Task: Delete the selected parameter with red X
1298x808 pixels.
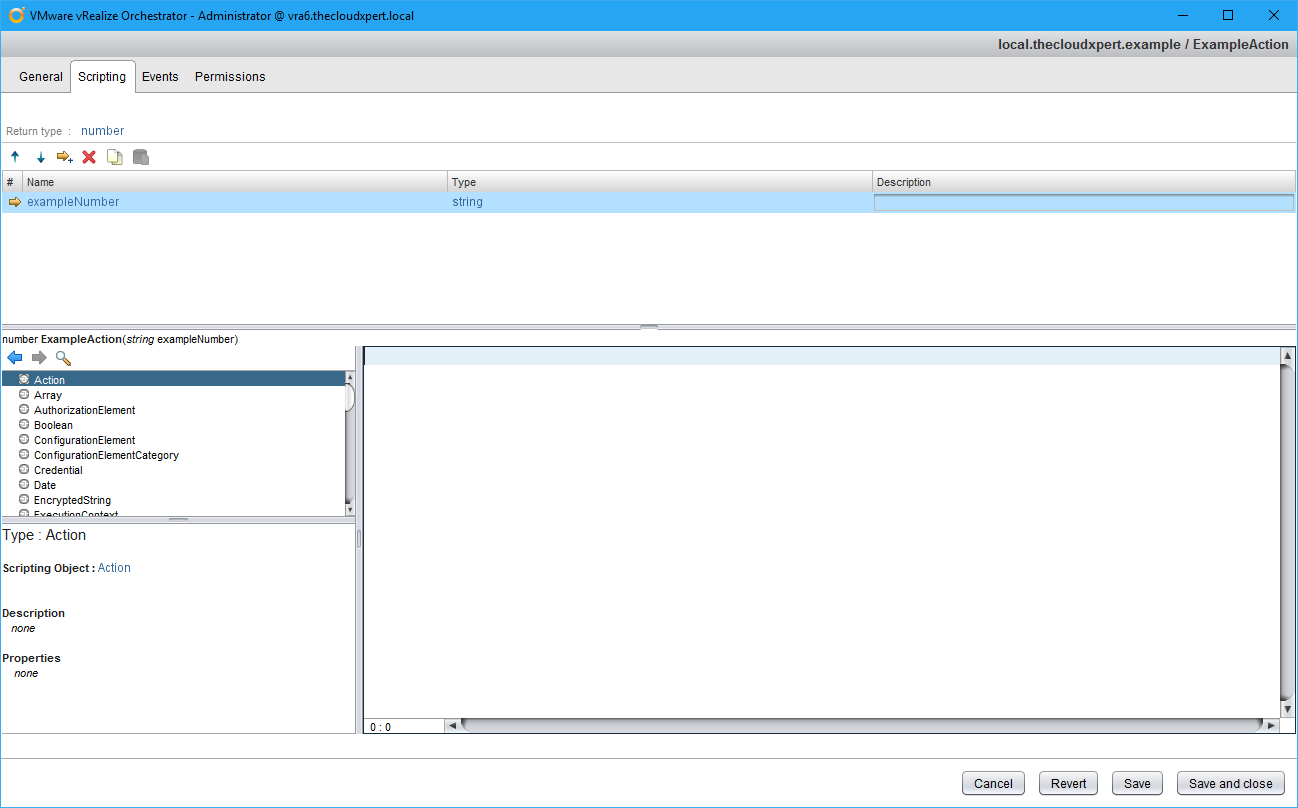Action: (x=89, y=157)
